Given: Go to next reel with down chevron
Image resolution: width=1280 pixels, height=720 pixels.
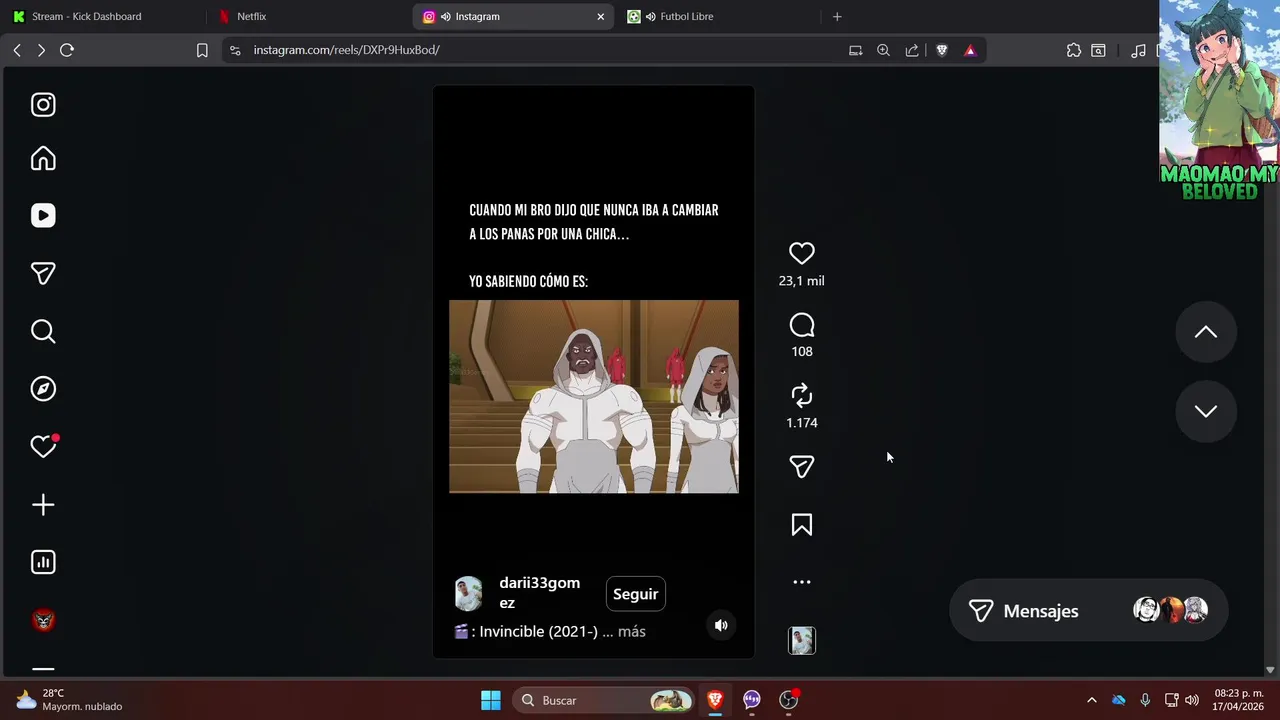Looking at the screenshot, I should click(1206, 411).
